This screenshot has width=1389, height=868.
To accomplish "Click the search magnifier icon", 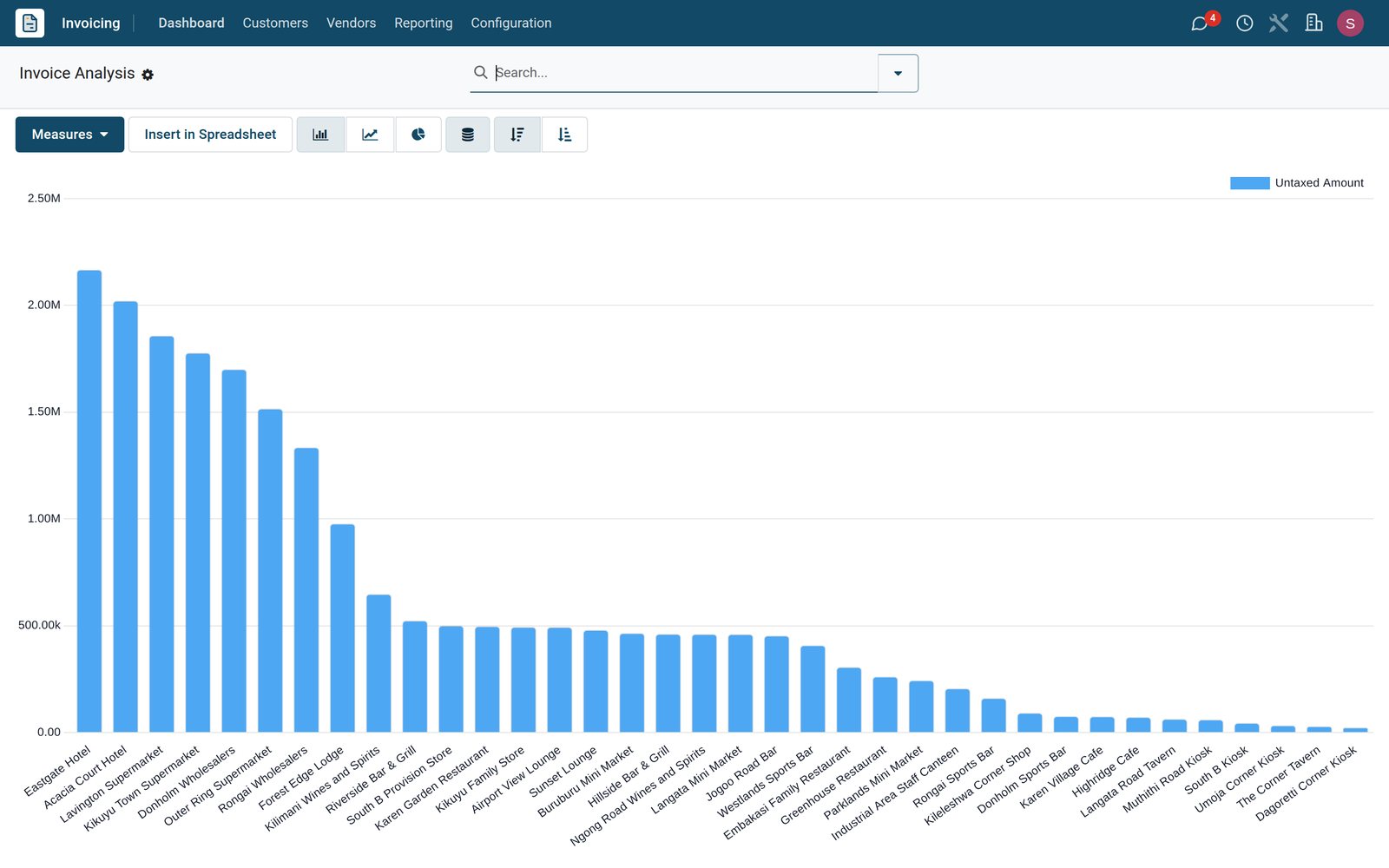I will click(x=480, y=72).
